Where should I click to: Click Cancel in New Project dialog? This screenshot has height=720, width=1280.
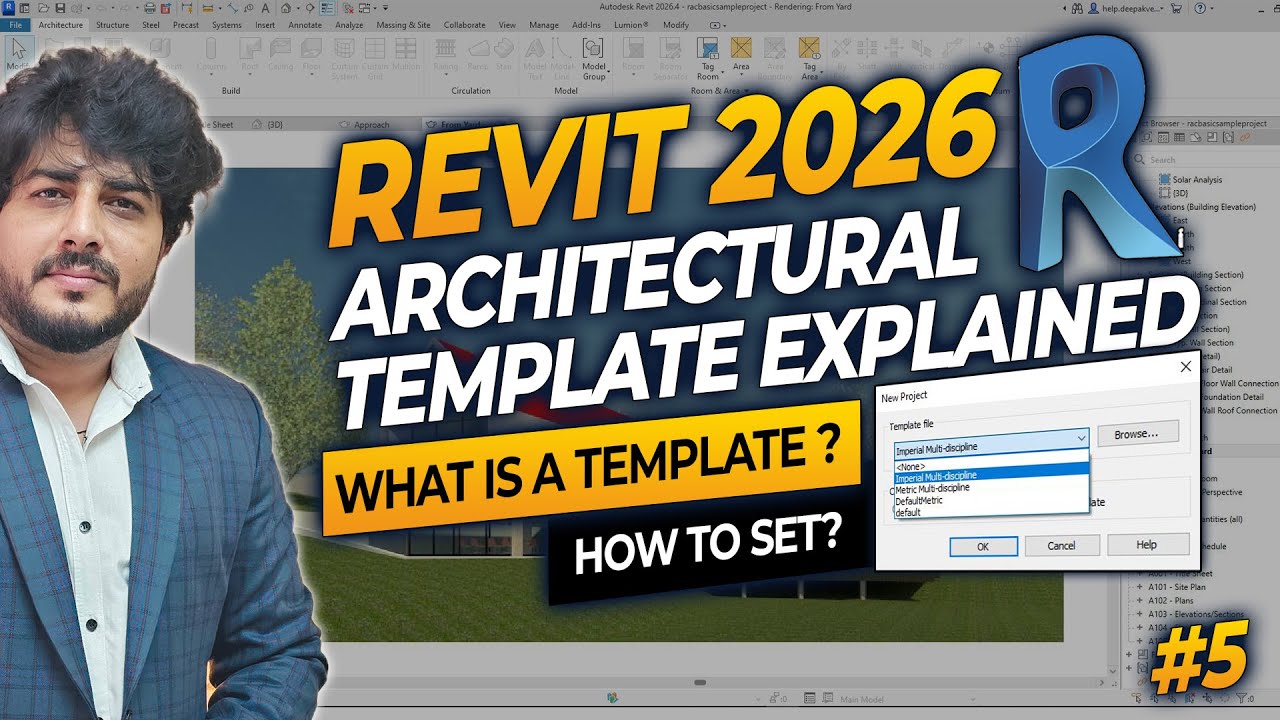point(1062,546)
